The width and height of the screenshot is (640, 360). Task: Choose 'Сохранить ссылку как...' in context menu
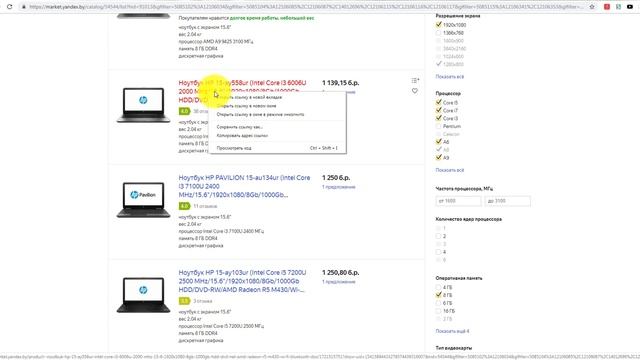[278, 127]
